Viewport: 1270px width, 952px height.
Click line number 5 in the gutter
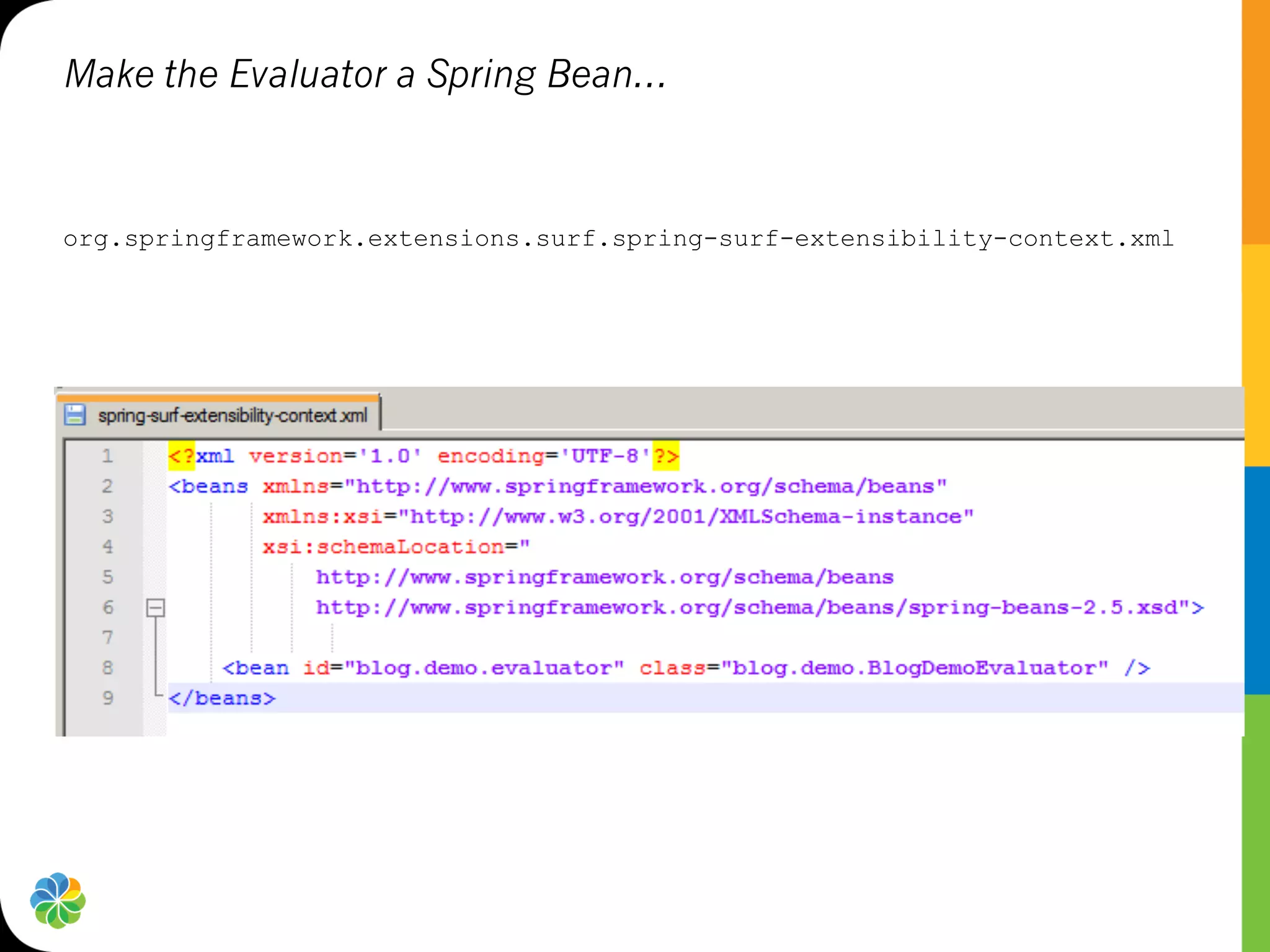pos(108,577)
